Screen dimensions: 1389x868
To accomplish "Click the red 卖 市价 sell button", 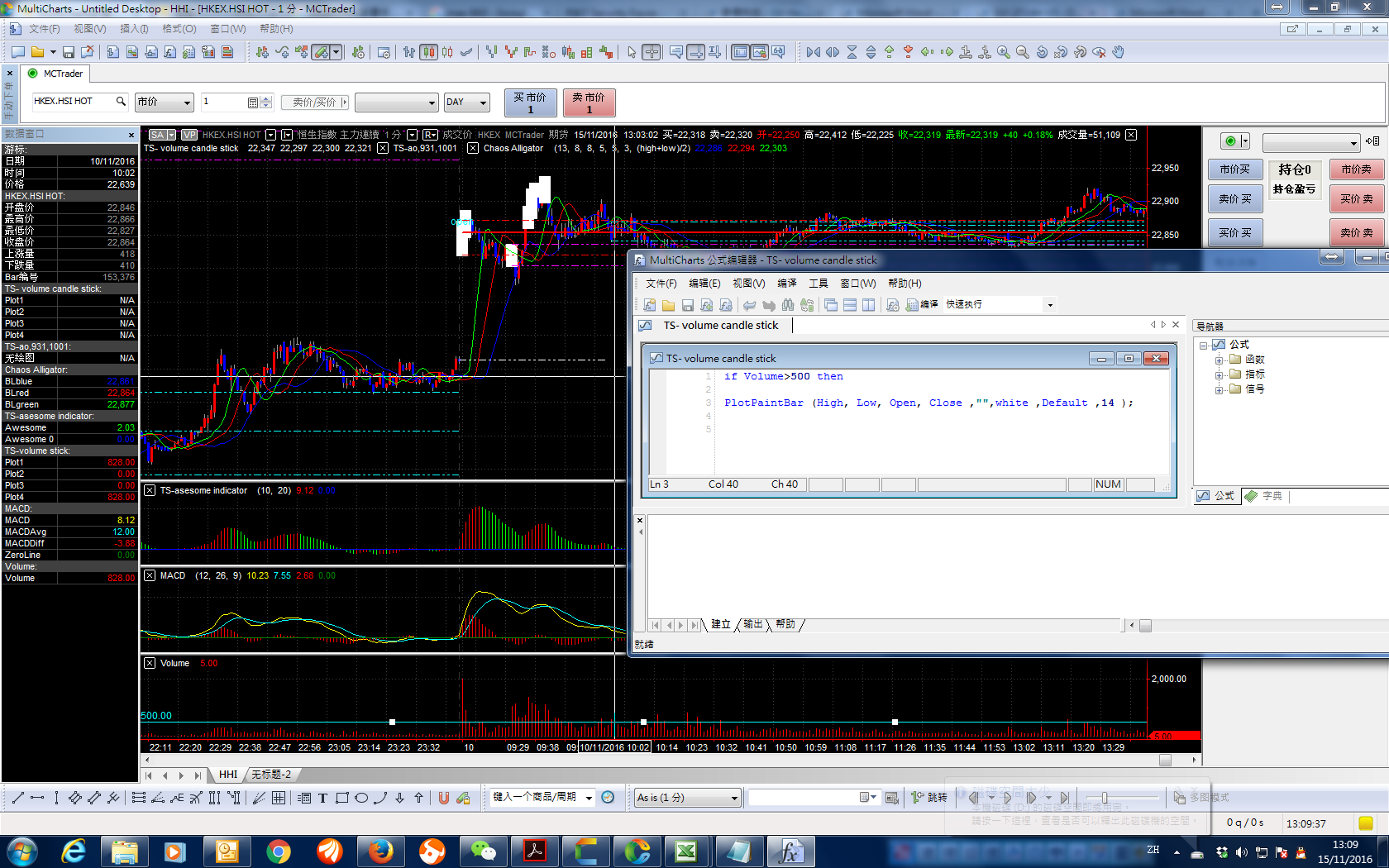I will 589,103.
